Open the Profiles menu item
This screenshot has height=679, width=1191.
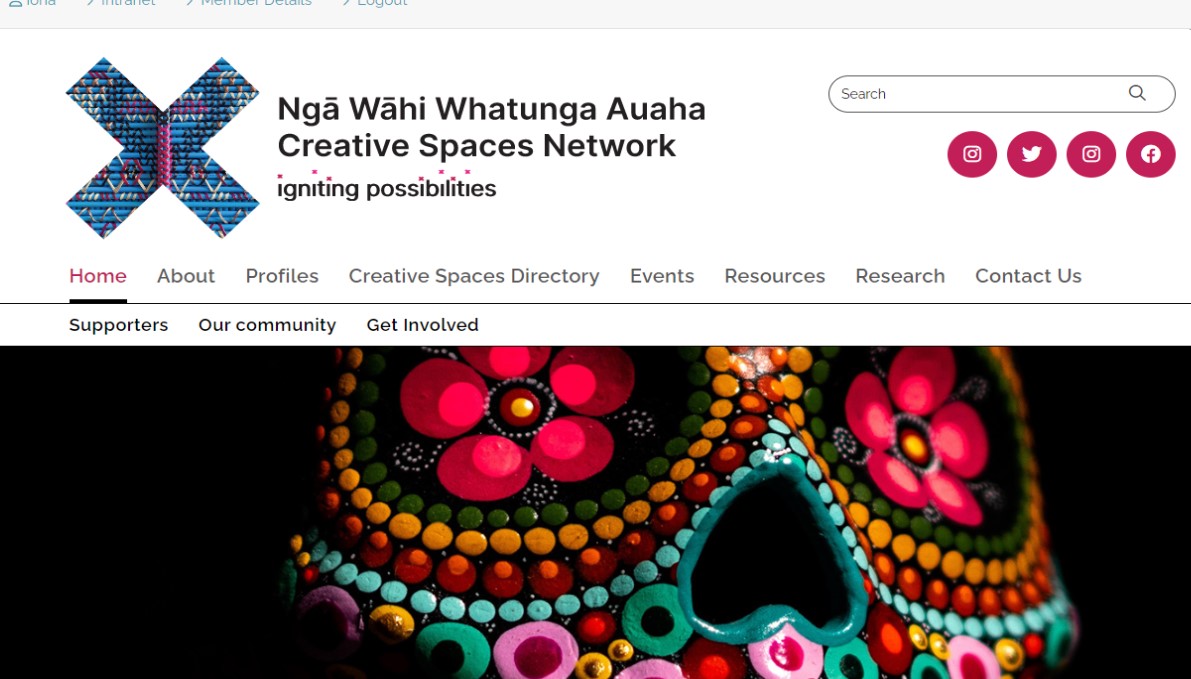(282, 276)
